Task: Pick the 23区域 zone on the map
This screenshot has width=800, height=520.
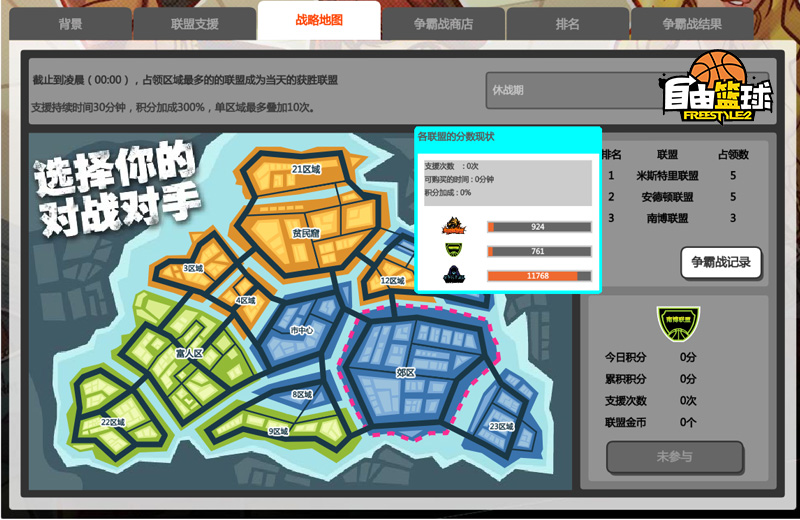Action: click(x=501, y=426)
